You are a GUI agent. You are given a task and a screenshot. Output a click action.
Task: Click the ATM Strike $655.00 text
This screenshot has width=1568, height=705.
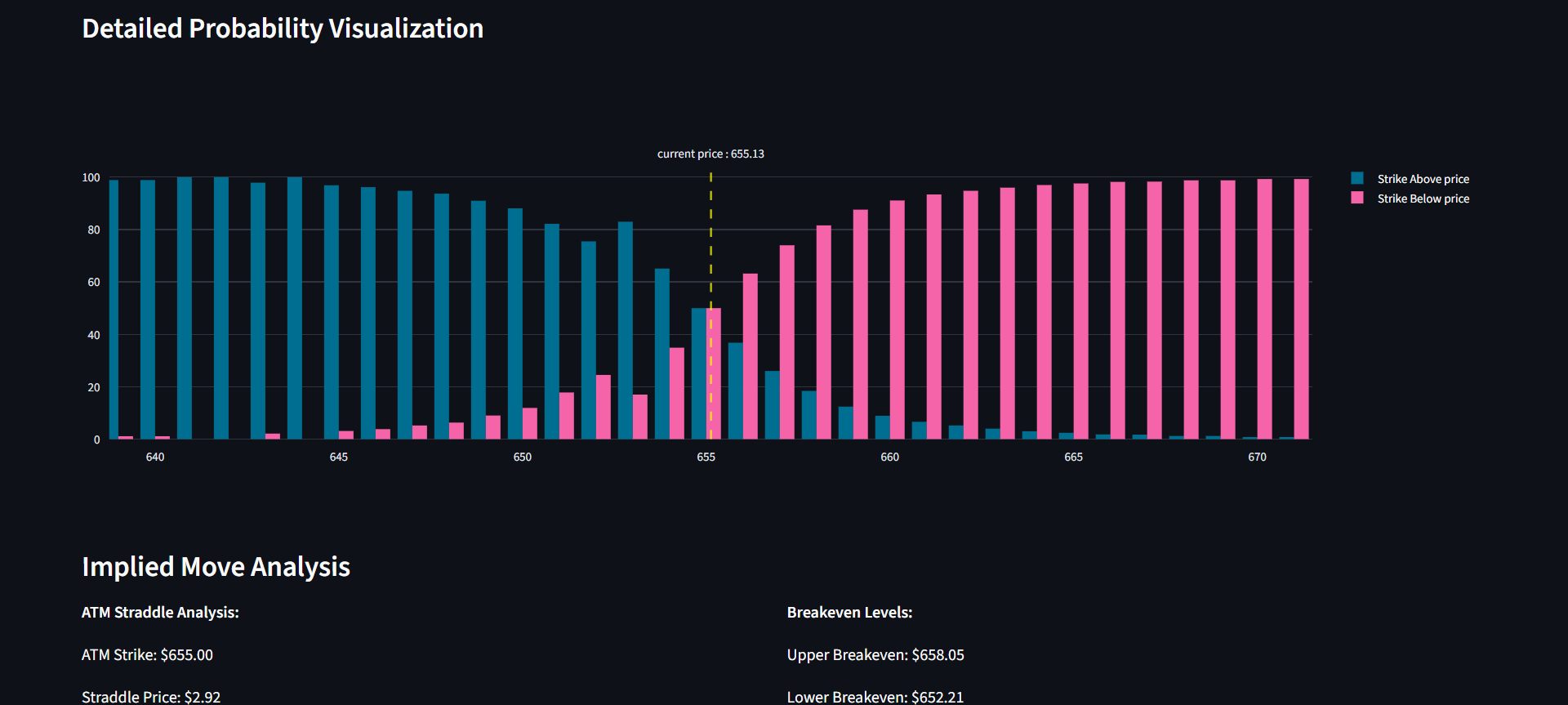tap(147, 655)
